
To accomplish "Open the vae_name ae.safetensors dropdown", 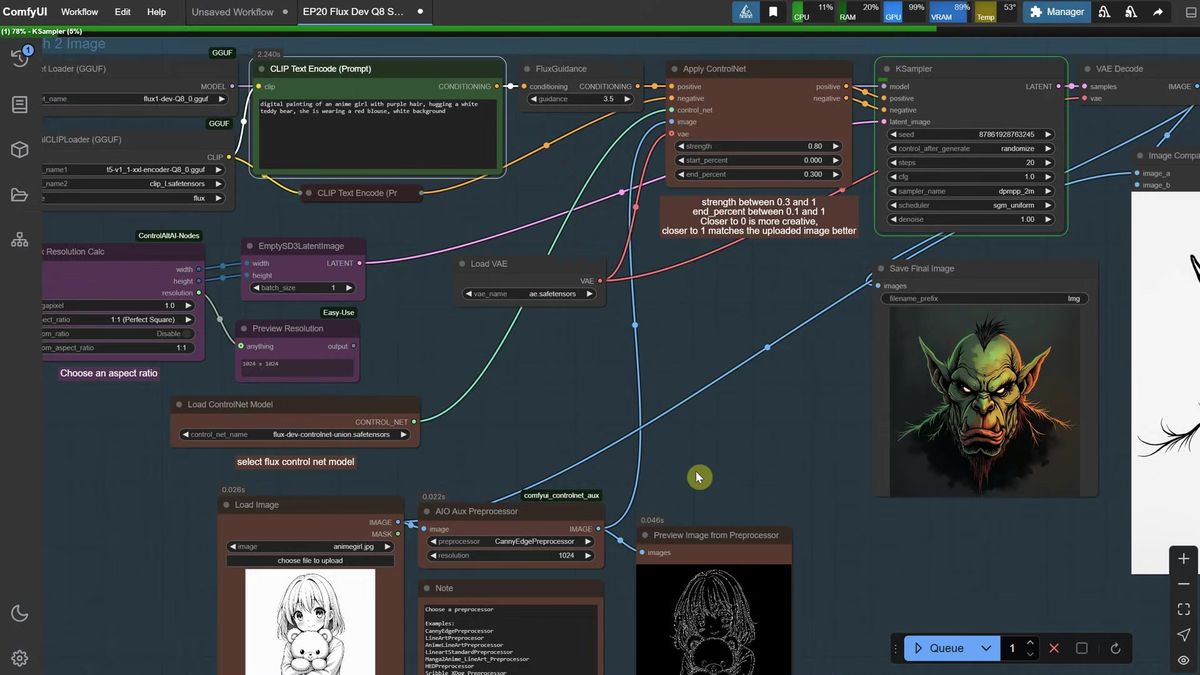I will click(x=530, y=294).
